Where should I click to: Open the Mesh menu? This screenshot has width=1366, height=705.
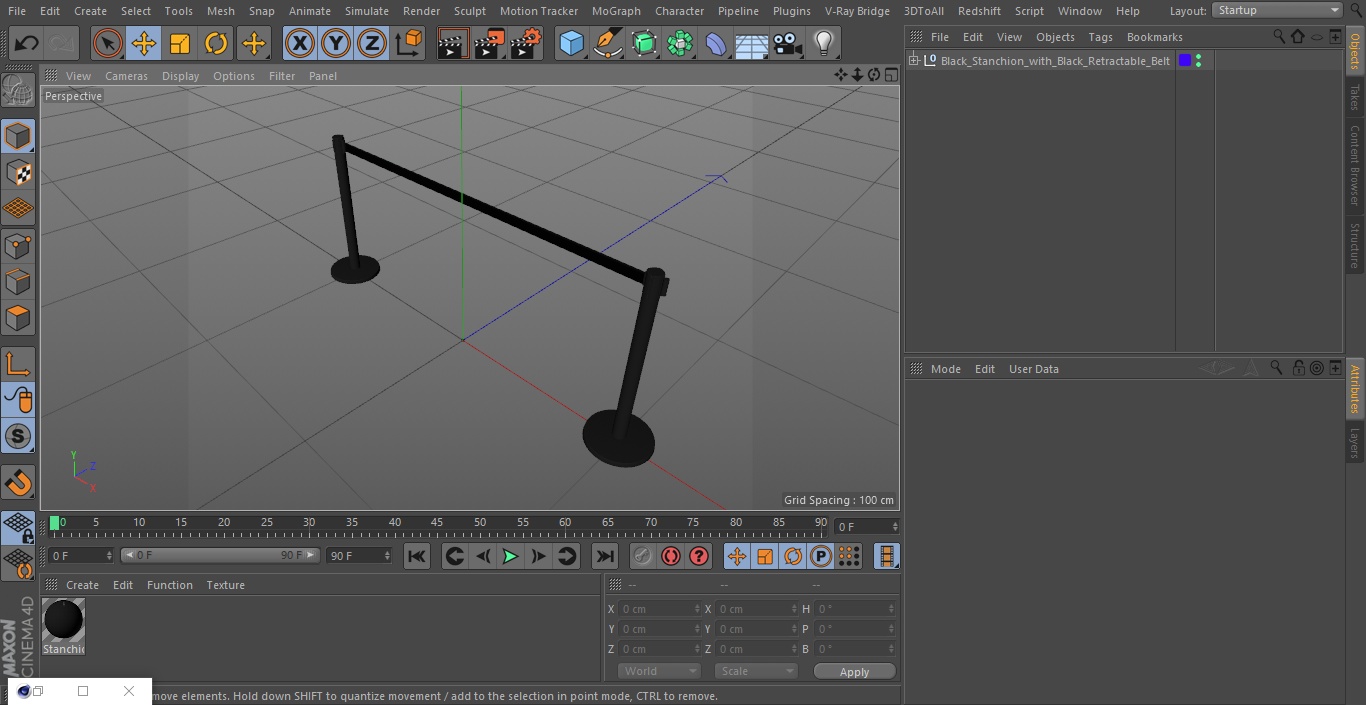220,11
